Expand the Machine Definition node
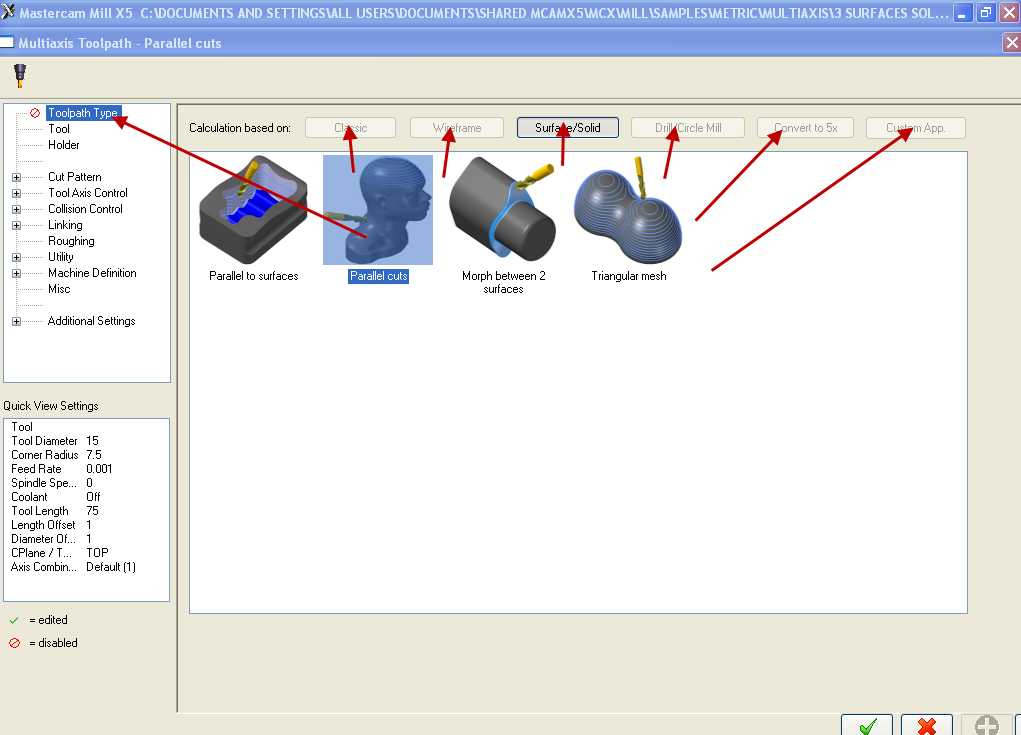The width and height of the screenshot is (1021, 735). (16, 273)
